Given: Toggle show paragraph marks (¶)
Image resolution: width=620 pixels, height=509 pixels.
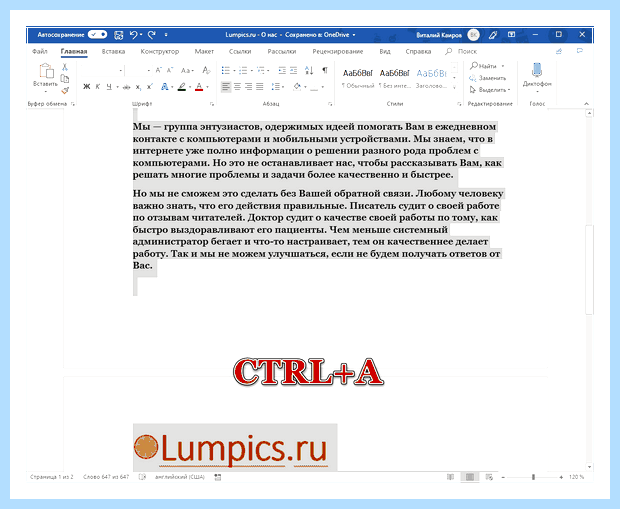Looking at the screenshot, I should (325, 70).
